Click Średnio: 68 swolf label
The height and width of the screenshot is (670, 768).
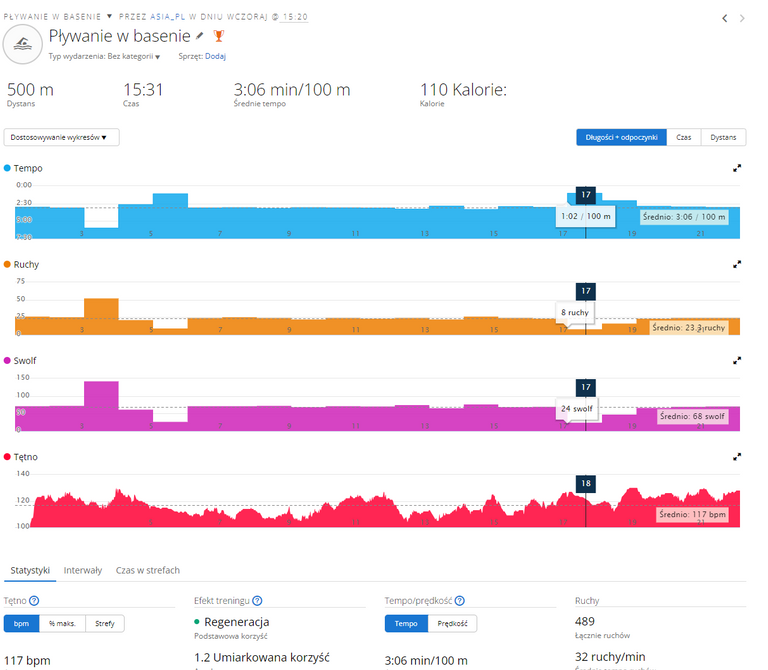pos(692,416)
